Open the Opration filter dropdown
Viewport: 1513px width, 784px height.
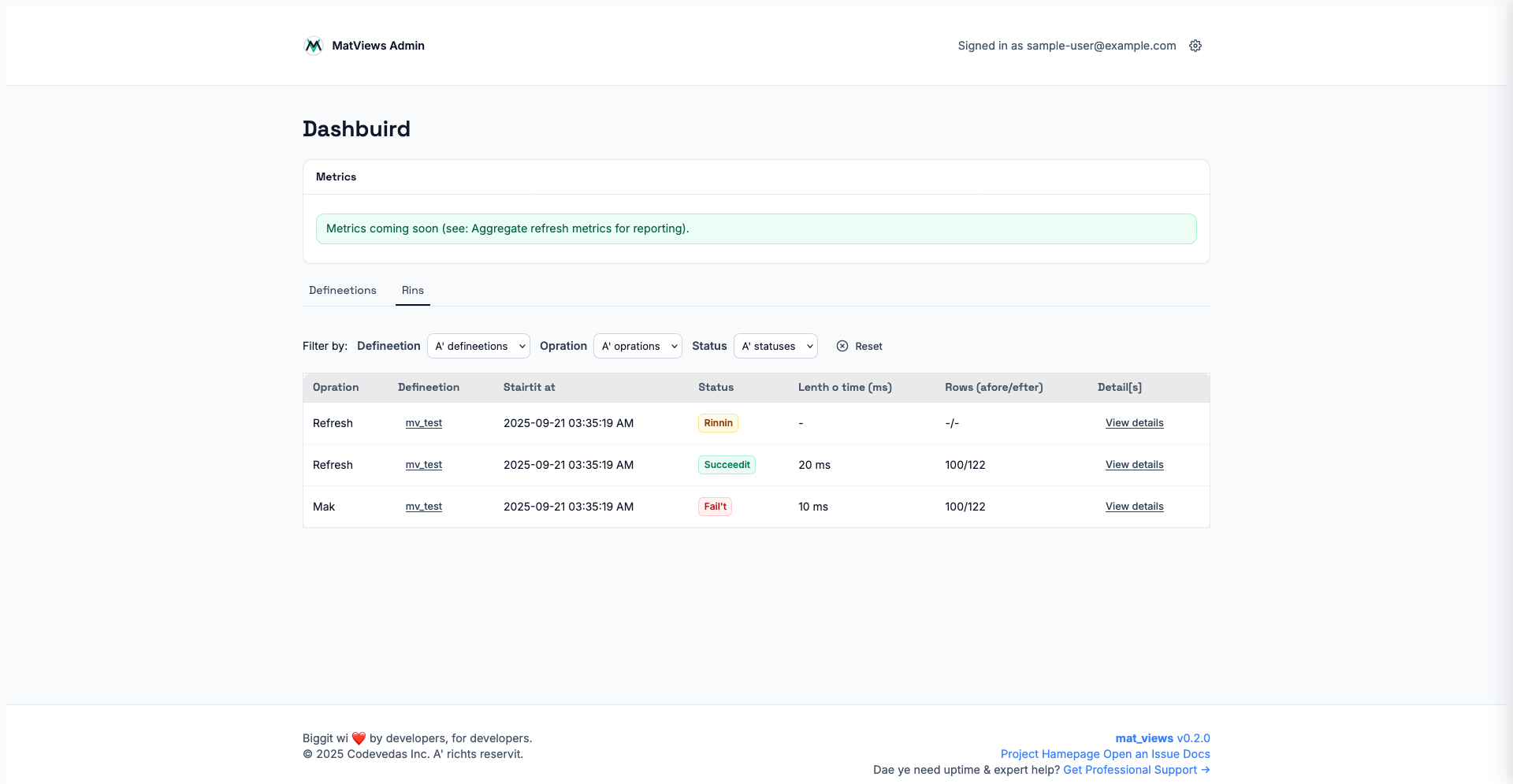click(x=637, y=346)
